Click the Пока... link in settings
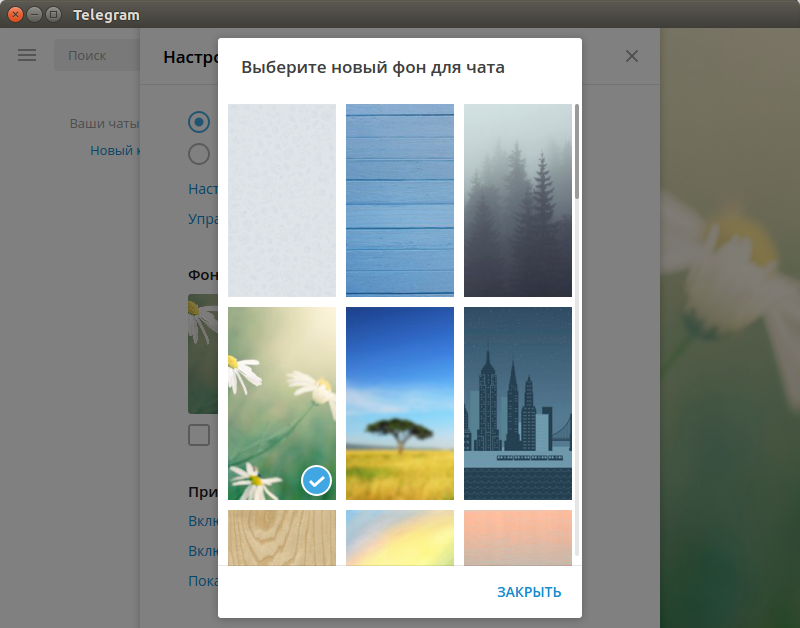This screenshot has height=628, width=800. point(203,581)
